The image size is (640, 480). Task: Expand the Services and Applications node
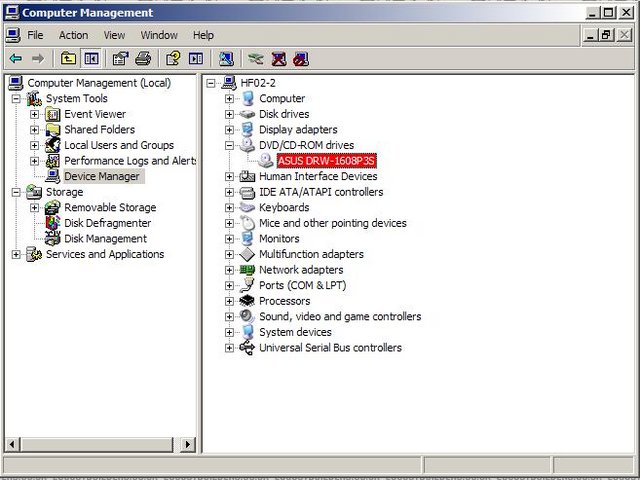(16, 254)
